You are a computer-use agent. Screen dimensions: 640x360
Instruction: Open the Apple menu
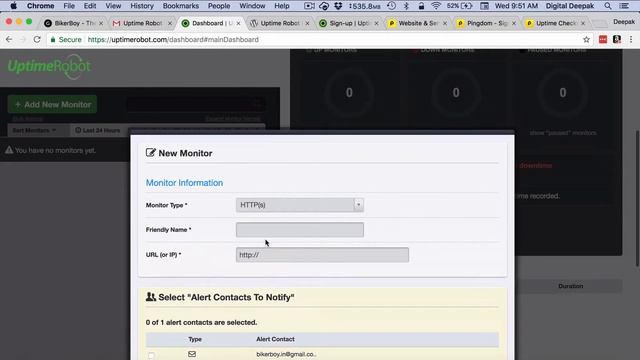point(13,6)
